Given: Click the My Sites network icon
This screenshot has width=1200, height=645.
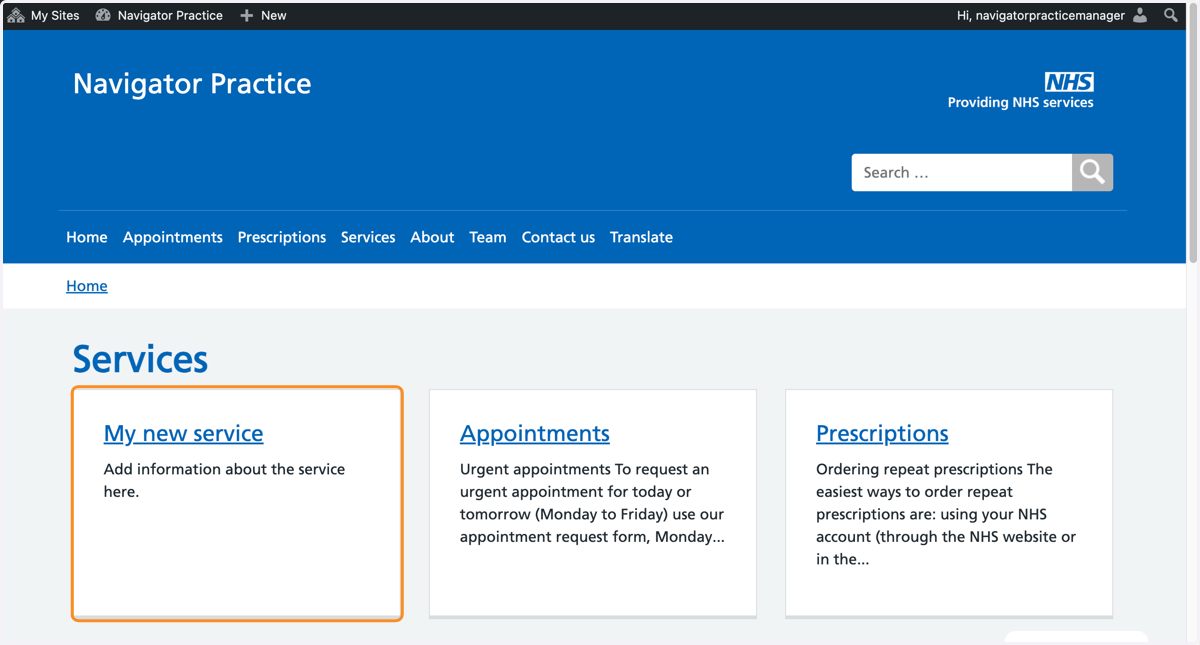Looking at the screenshot, I should (16, 15).
